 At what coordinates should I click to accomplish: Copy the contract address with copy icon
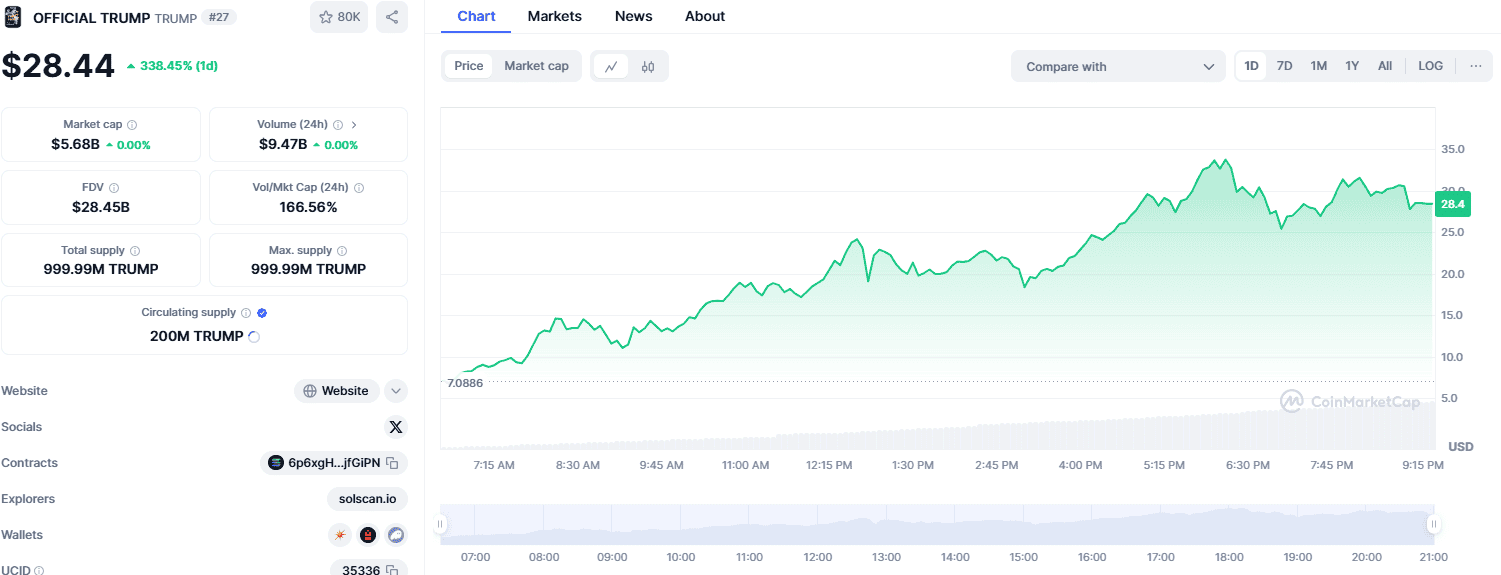(x=393, y=463)
